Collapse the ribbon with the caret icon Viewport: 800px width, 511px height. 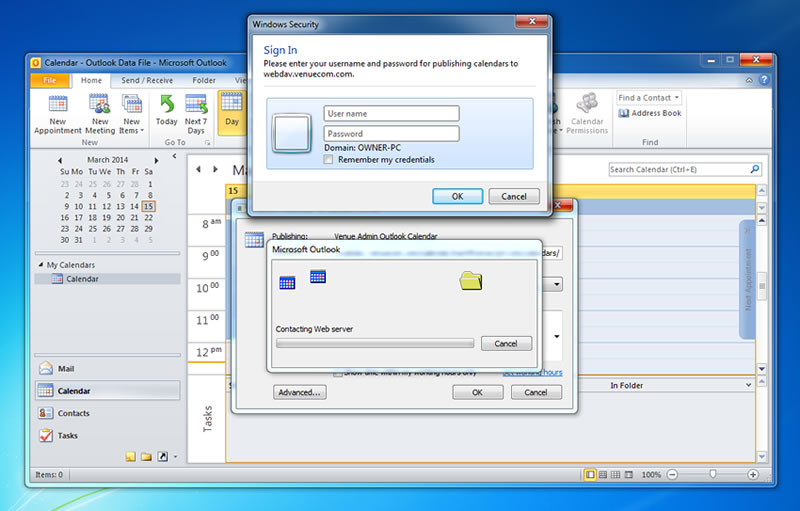click(749, 80)
